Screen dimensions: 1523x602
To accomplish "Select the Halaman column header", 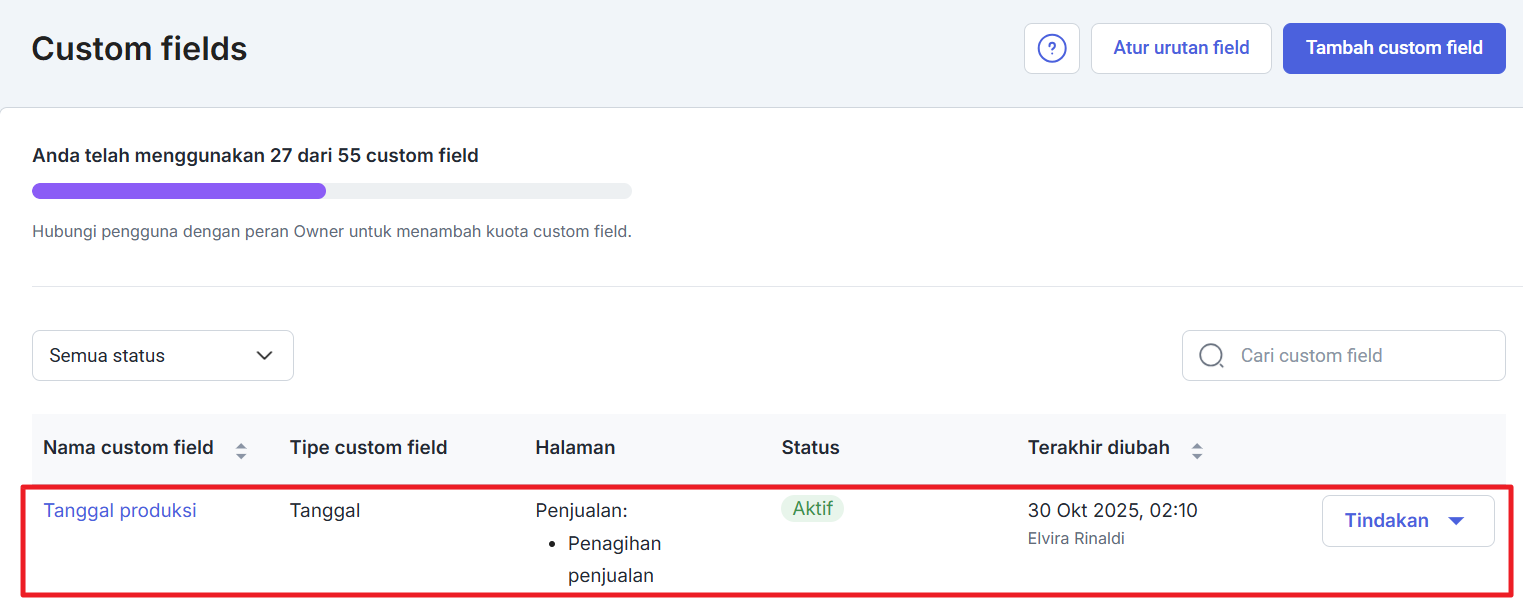I will pos(575,448).
